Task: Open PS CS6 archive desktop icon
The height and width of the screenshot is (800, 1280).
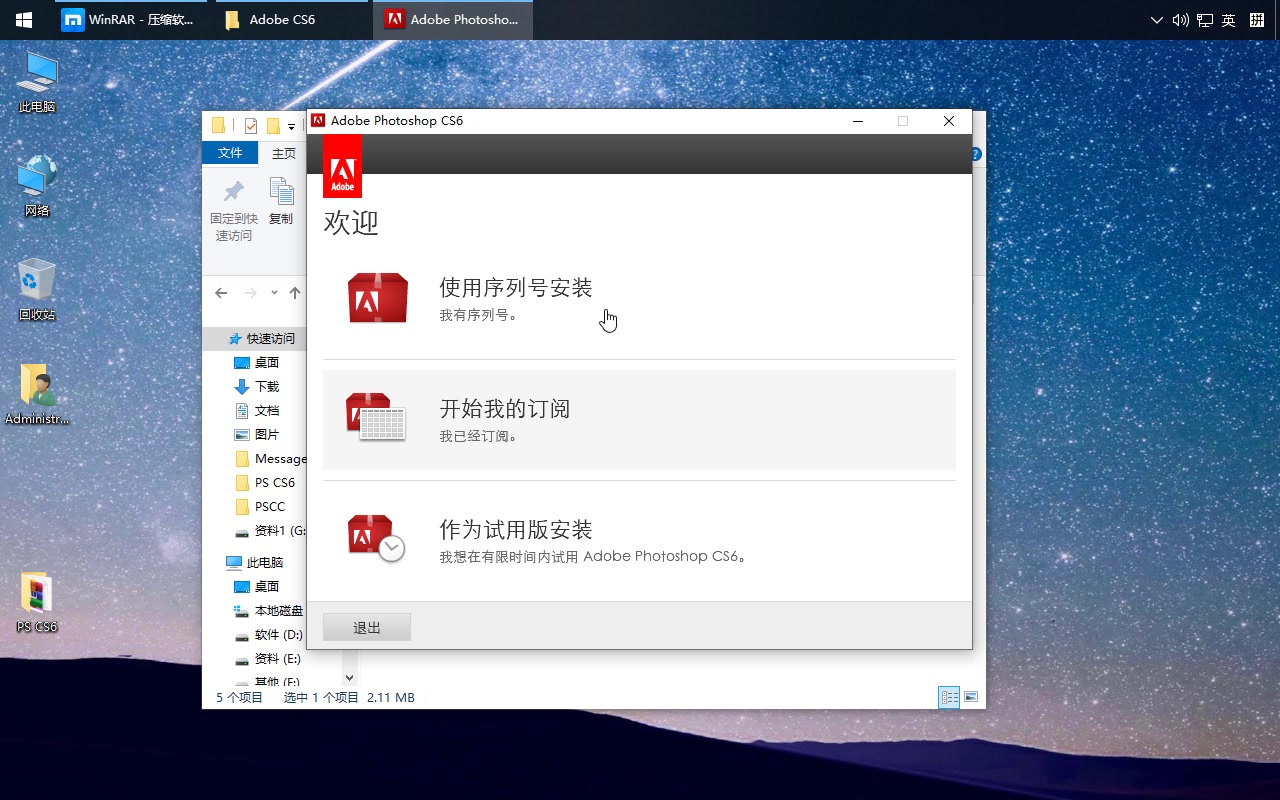Action: (37, 602)
